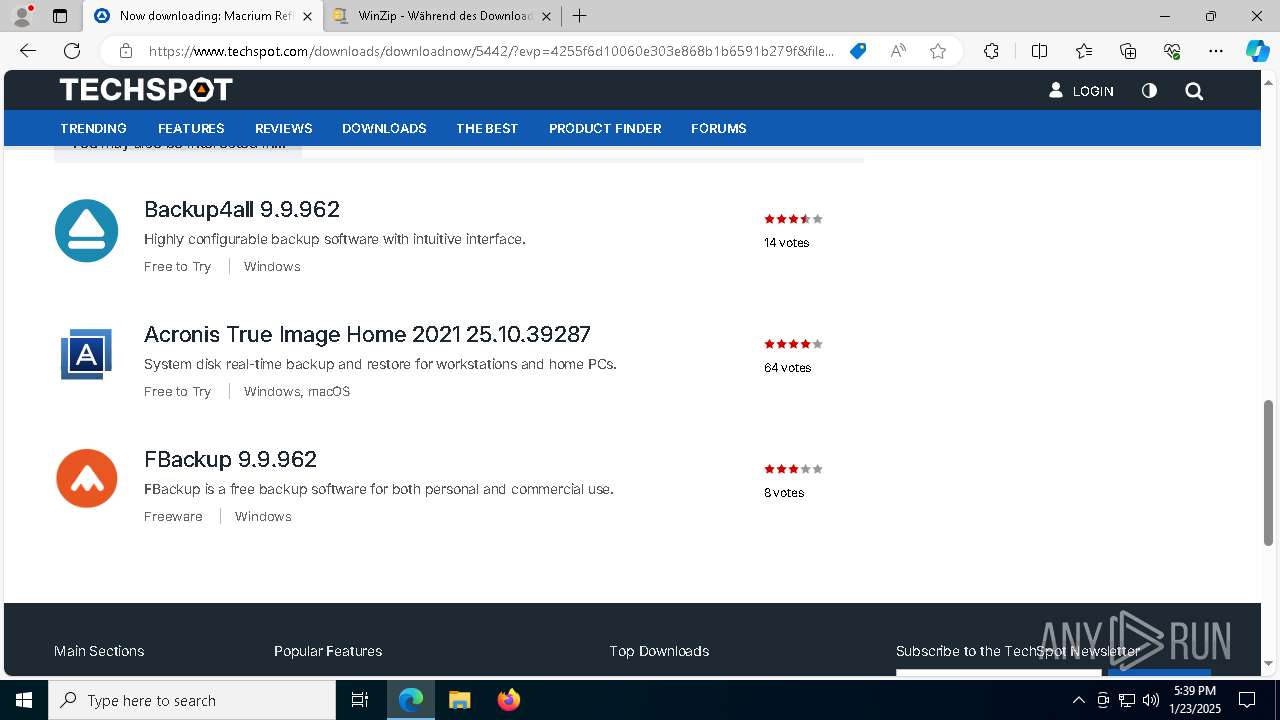
Task: Click the Popular Features footer heading
Action: pos(328,651)
